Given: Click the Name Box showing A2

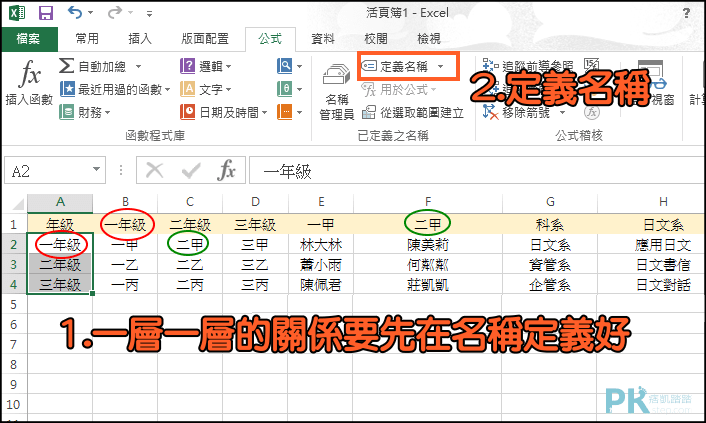Looking at the screenshot, I should [49, 170].
